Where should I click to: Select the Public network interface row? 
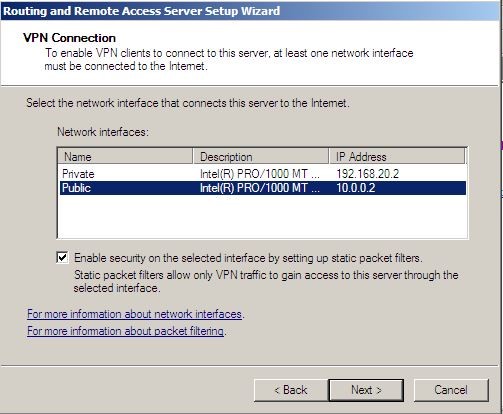tap(262, 188)
